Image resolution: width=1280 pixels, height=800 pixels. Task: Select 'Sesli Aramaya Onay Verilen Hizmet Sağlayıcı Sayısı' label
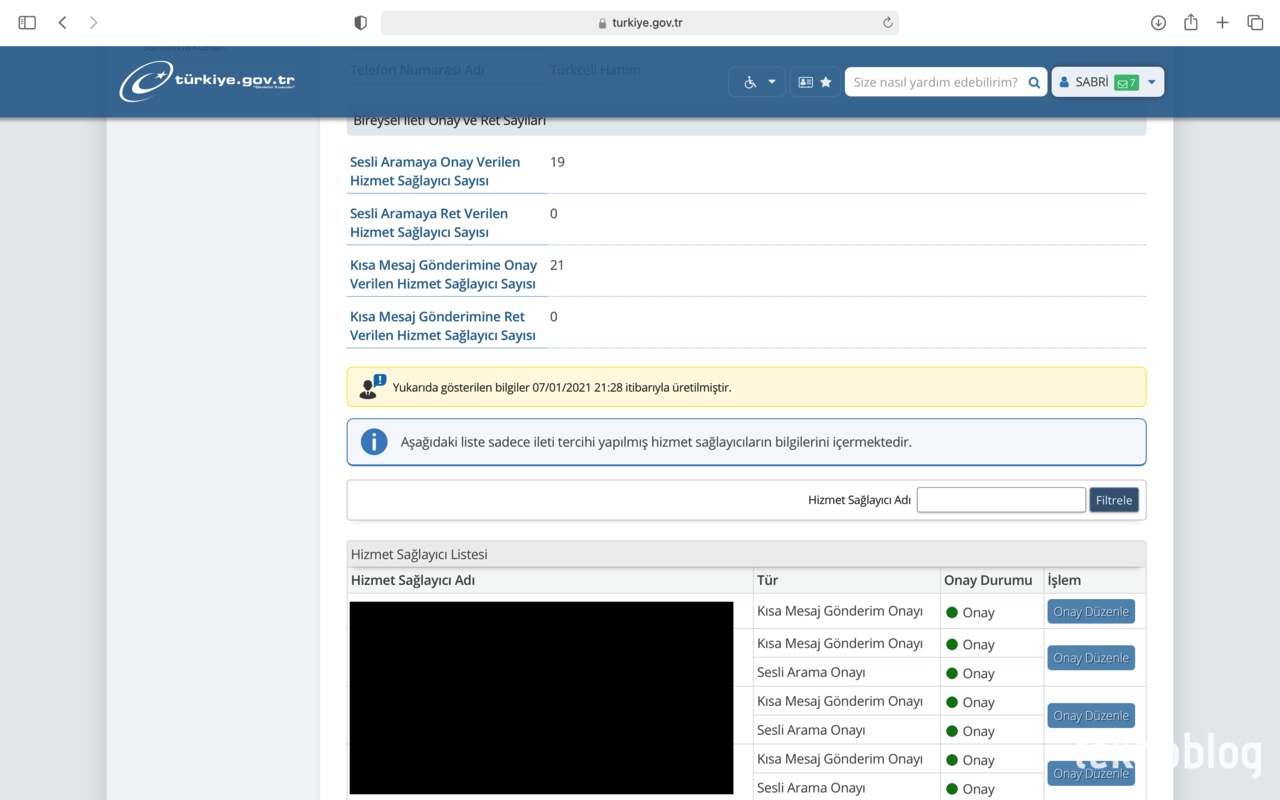tap(435, 171)
